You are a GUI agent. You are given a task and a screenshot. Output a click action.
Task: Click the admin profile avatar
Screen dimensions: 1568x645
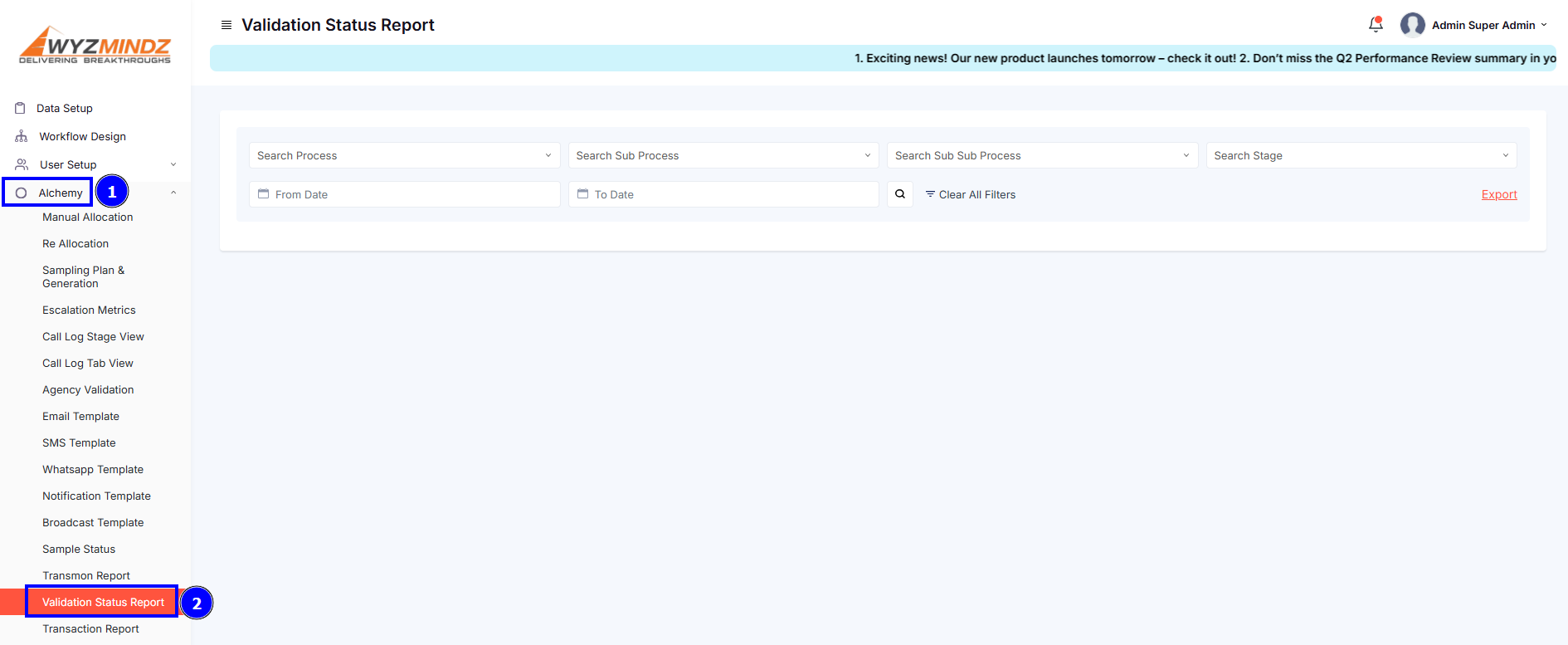[x=1412, y=25]
